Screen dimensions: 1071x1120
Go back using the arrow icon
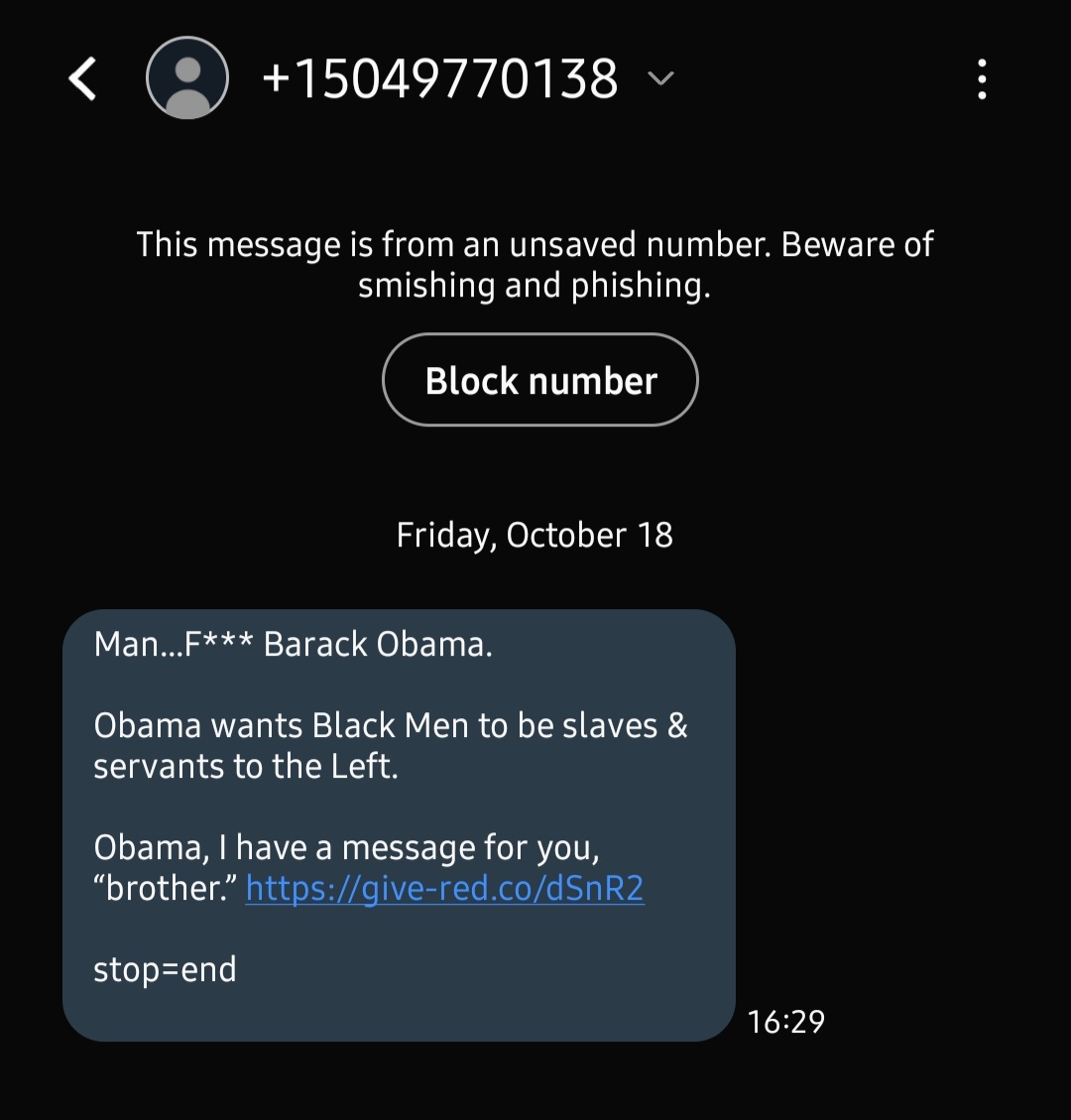click(x=83, y=78)
